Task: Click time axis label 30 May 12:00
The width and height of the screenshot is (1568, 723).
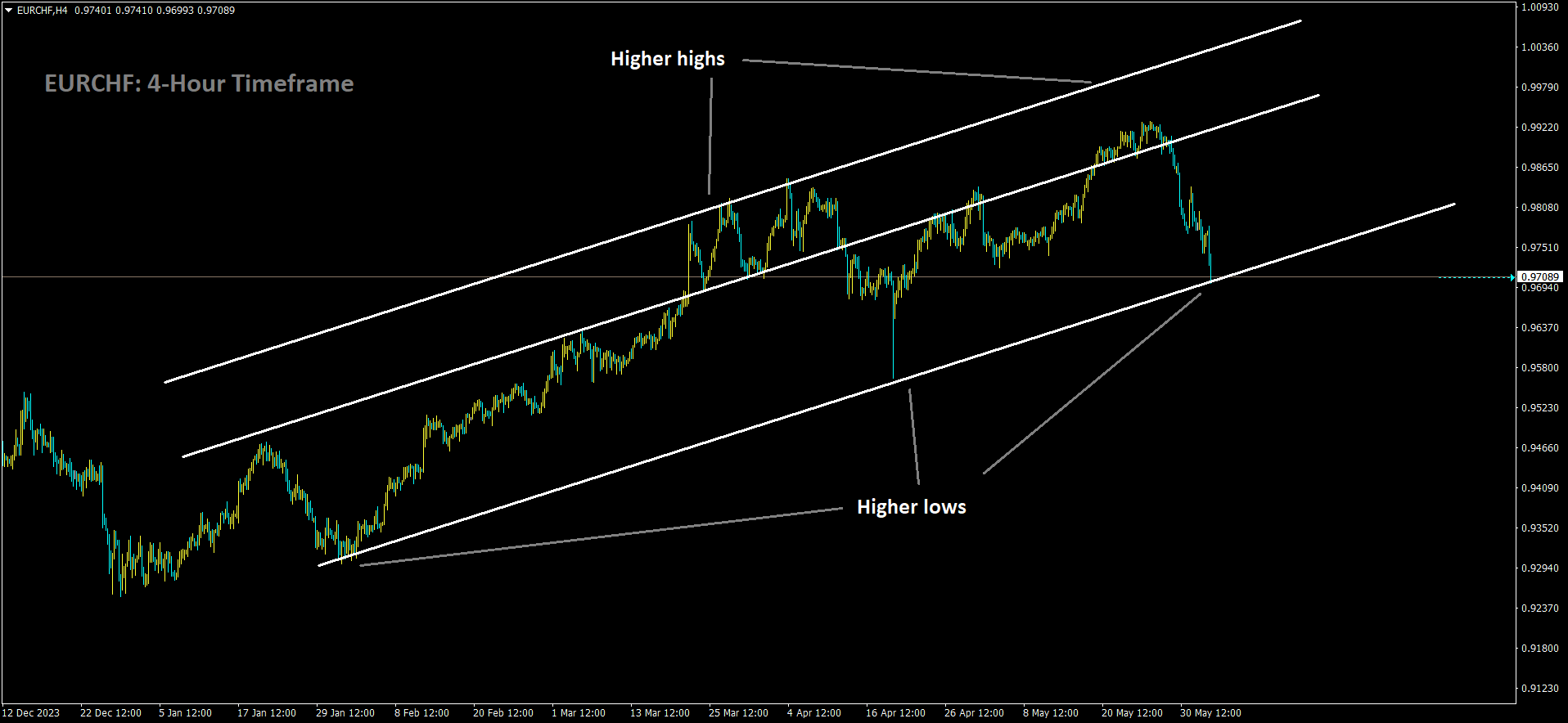Action: click(1210, 713)
